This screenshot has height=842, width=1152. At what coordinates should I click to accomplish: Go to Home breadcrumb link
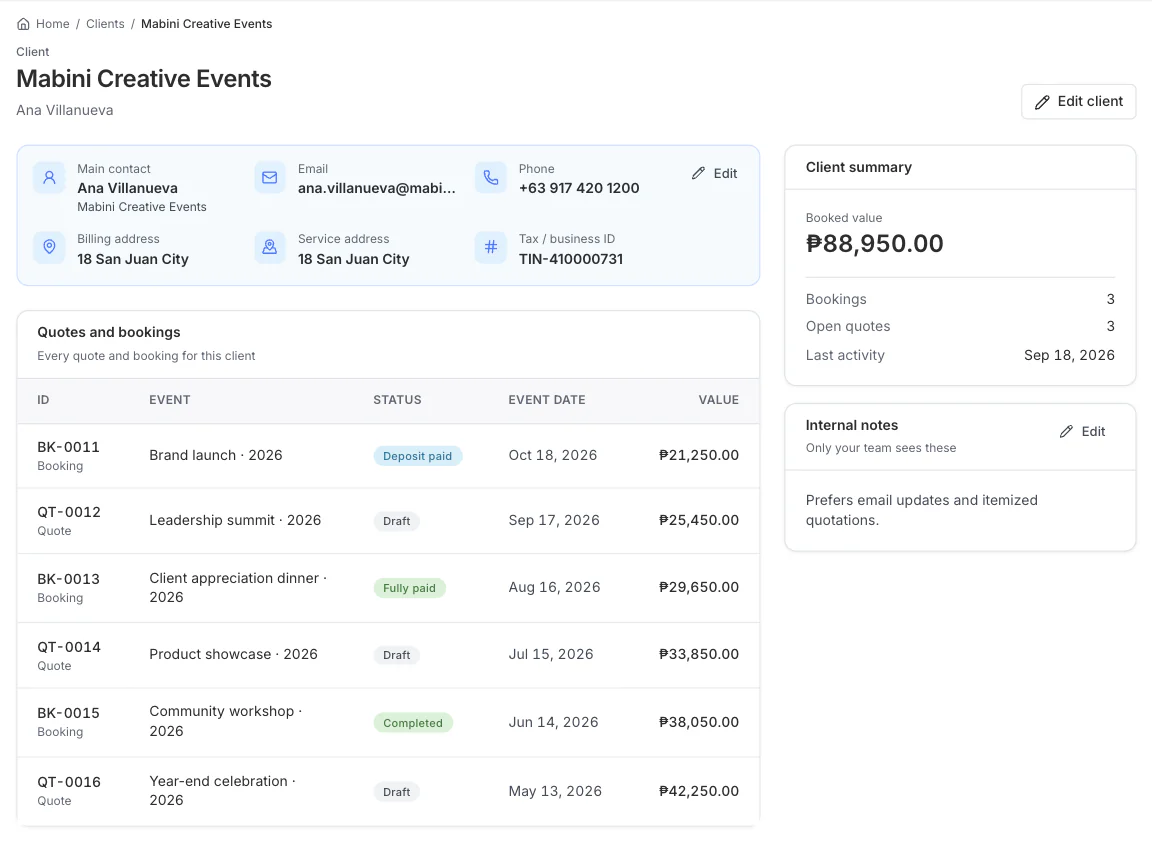click(52, 24)
